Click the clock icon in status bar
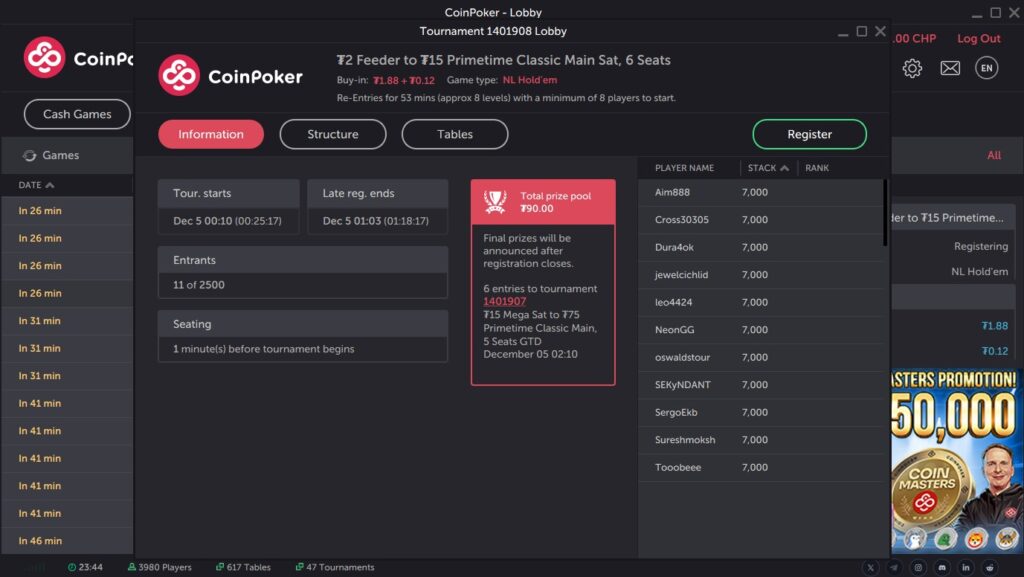Viewport: 1024px width, 577px height. pyautogui.click(x=72, y=567)
